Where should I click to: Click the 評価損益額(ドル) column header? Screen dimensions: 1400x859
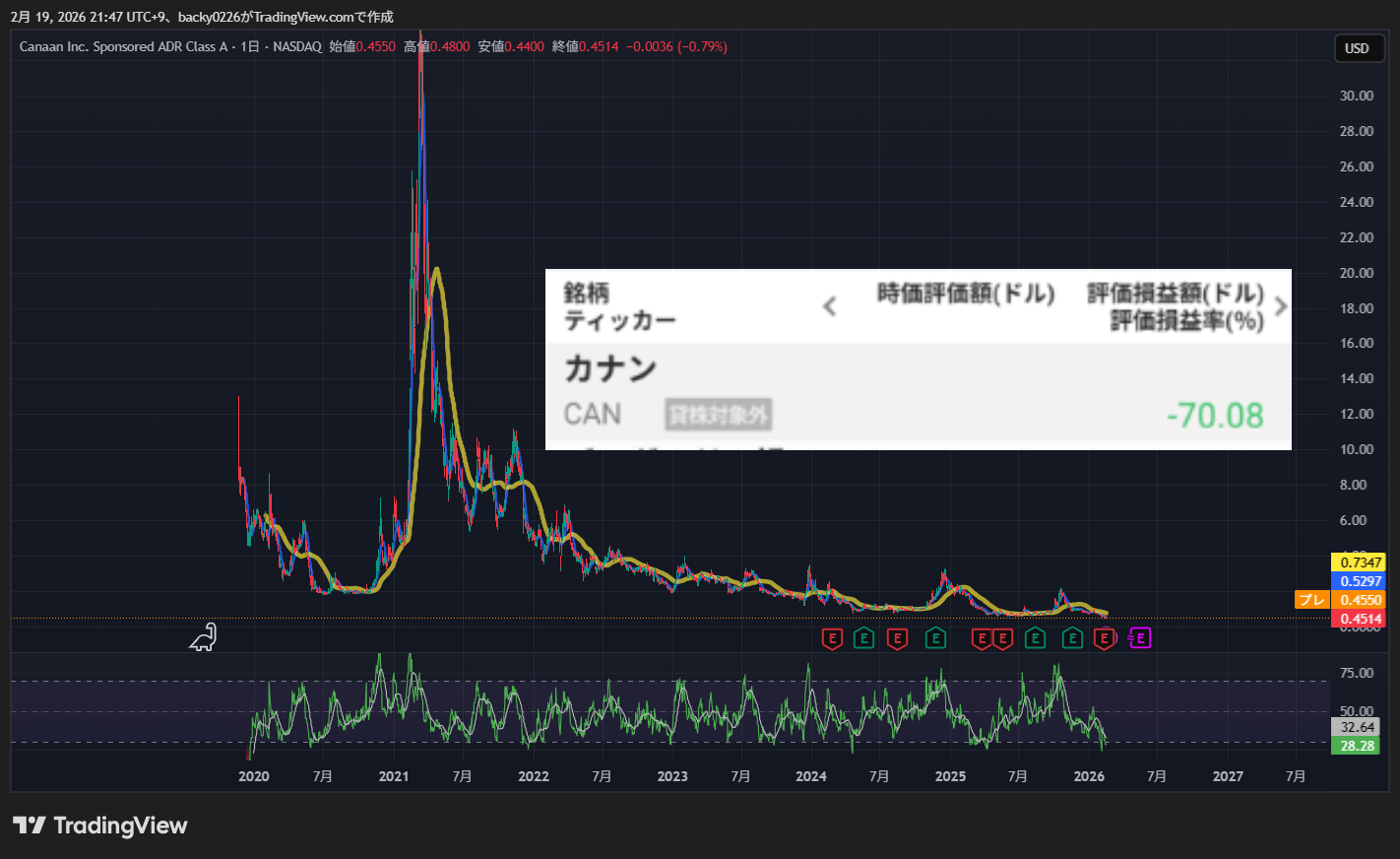click(1176, 294)
